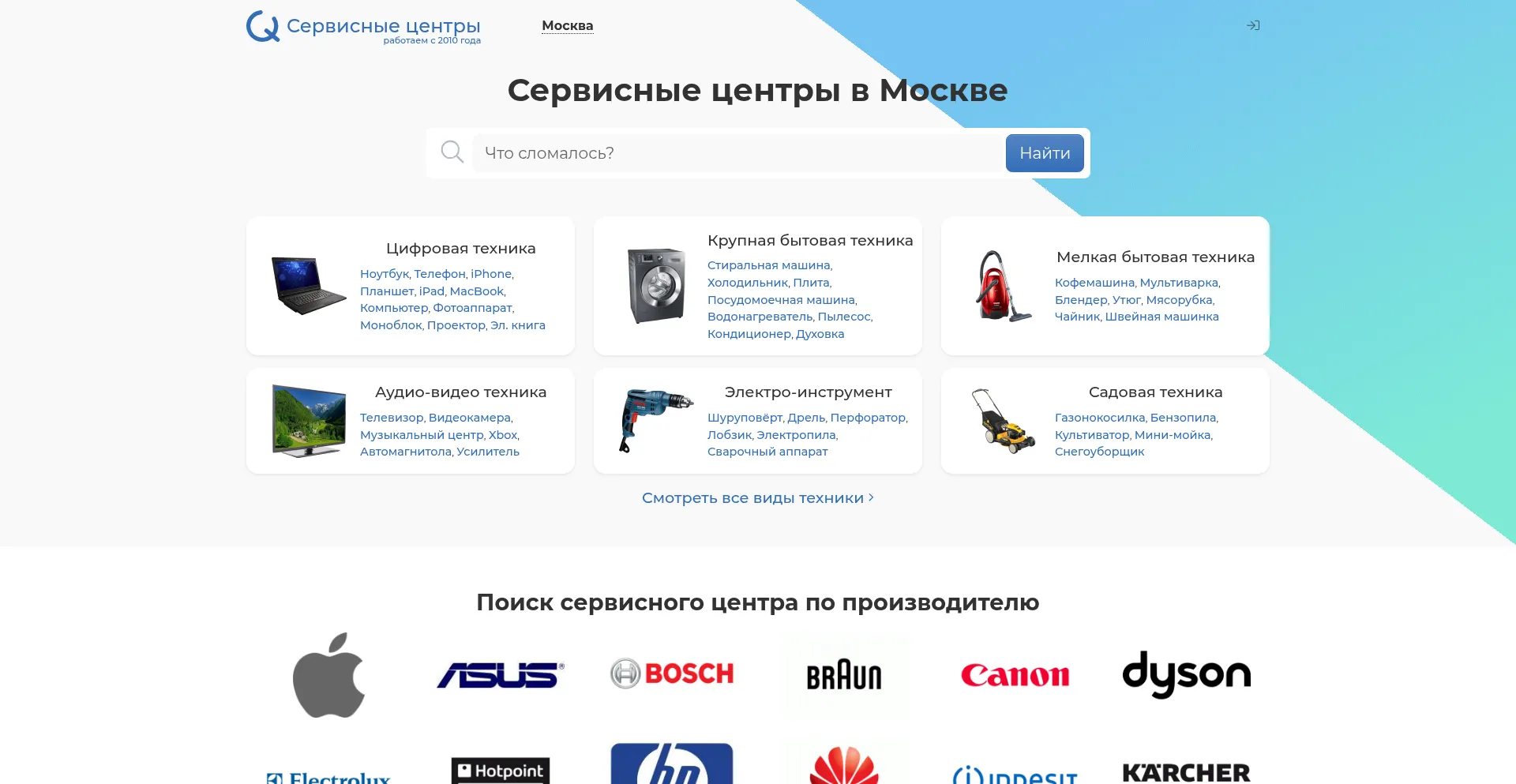Image resolution: width=1516 pixels, height=784 pixels.
Task: Focus the Что сломалось? search field
Action: click(x=737, y=153)
